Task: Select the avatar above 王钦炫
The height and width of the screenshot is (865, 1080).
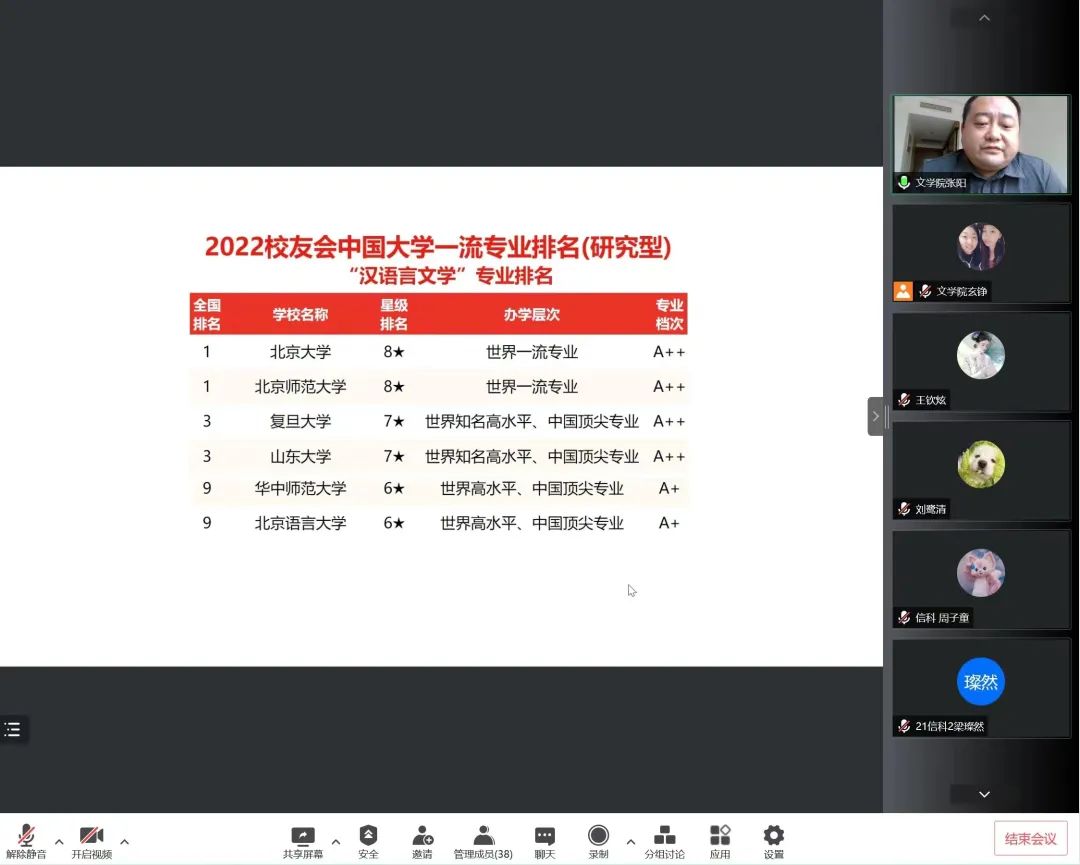Action: [x=981, y=355]
